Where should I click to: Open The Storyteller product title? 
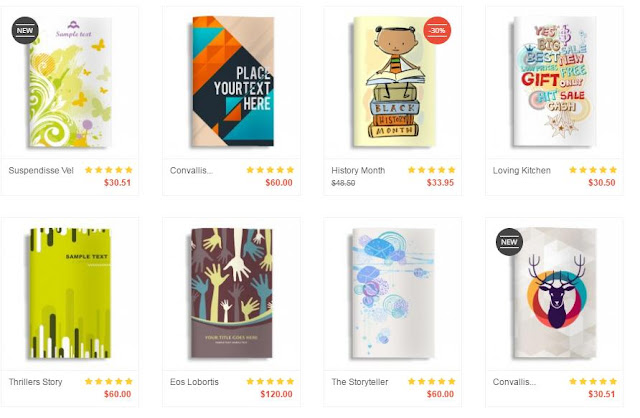point(360,382)
